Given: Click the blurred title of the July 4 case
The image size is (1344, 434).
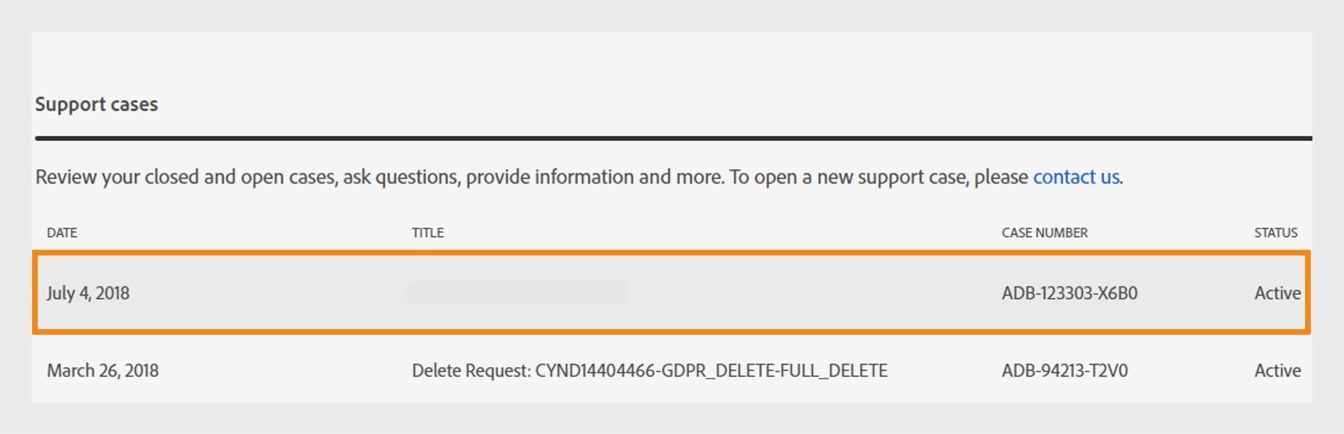Looking at the screenshot, I should (x=516, y=293).
